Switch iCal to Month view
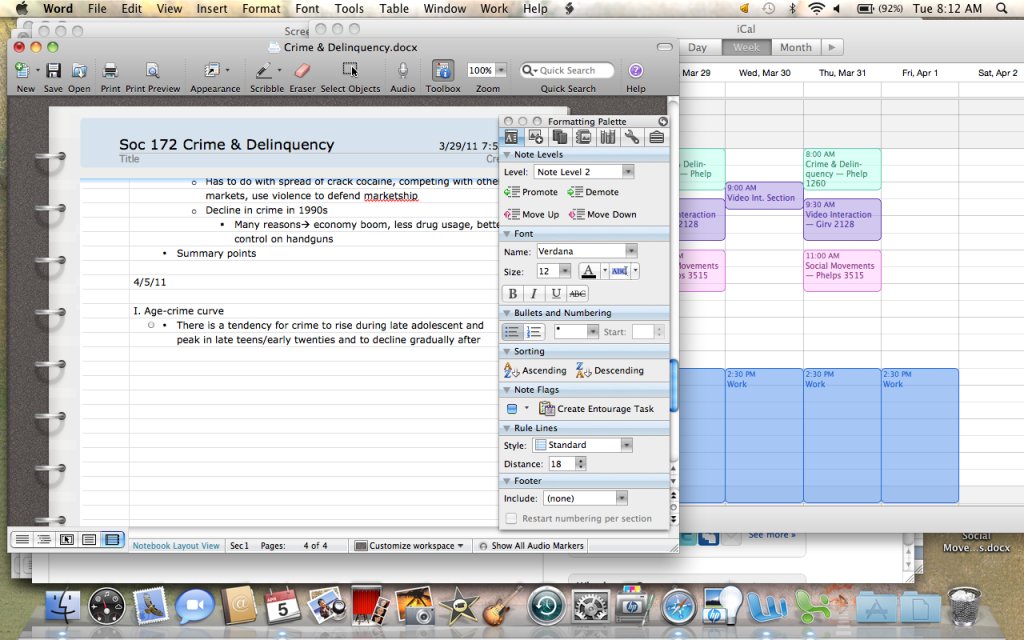The image size is (1024, 640). (x=795, y=47)
